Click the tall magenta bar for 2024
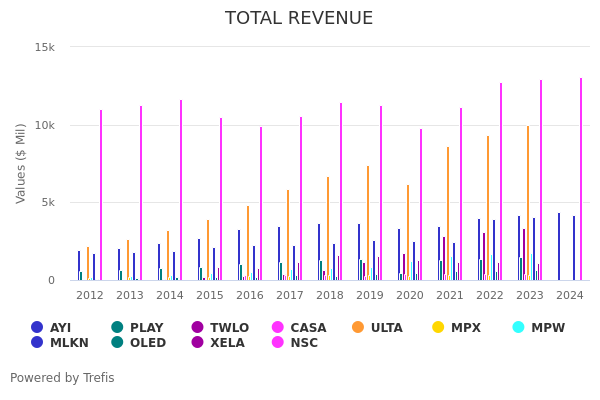600x400 pixels. (x=580, y=180)
